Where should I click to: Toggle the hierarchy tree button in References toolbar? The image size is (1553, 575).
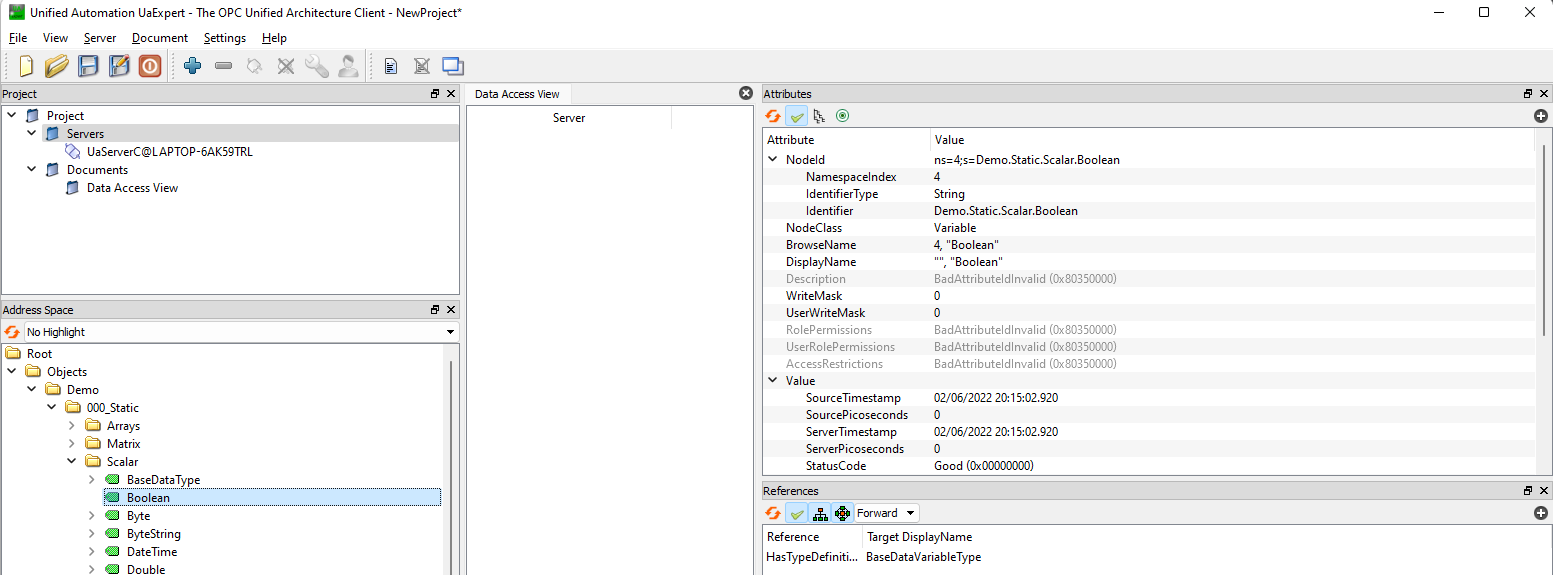[820, 513]
